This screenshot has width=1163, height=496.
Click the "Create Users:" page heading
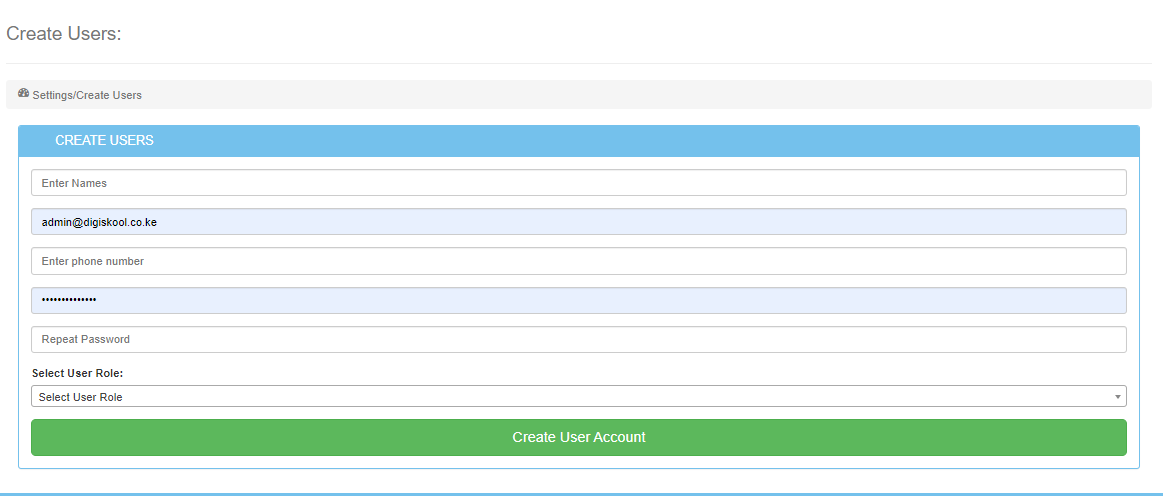pos(63,34)
